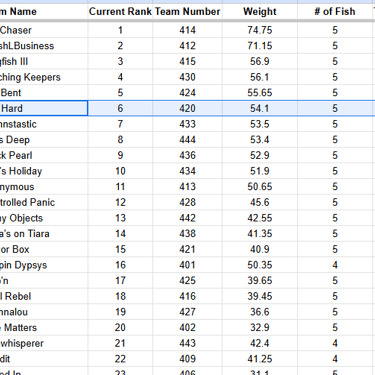Click rank 10 cell

click(x=120, y=171)
